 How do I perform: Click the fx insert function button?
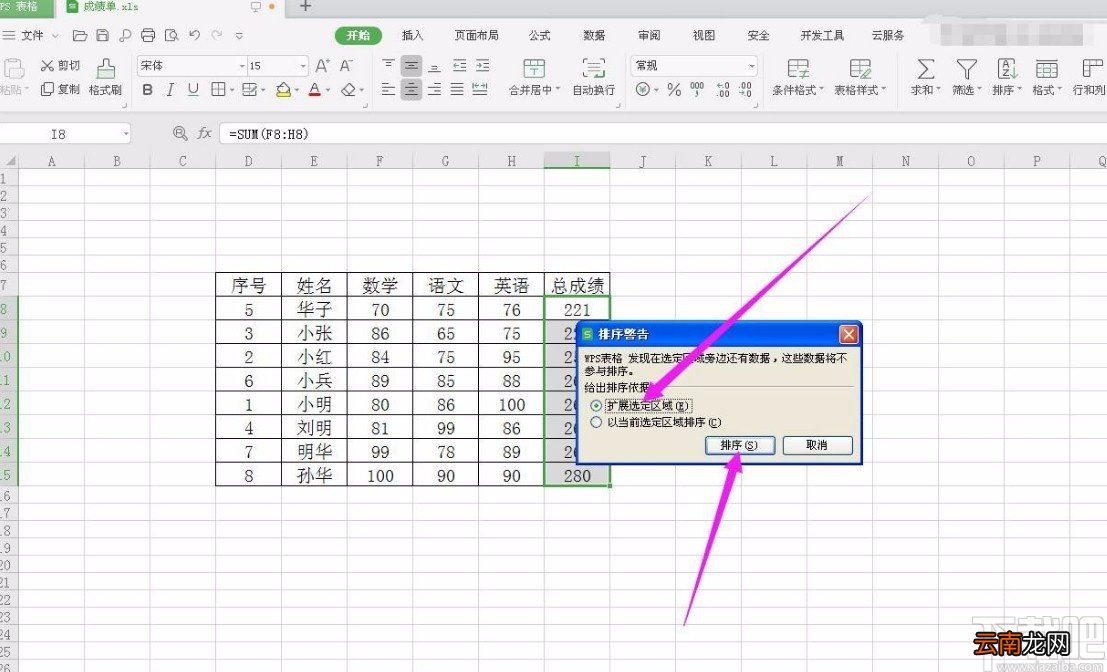204,133
